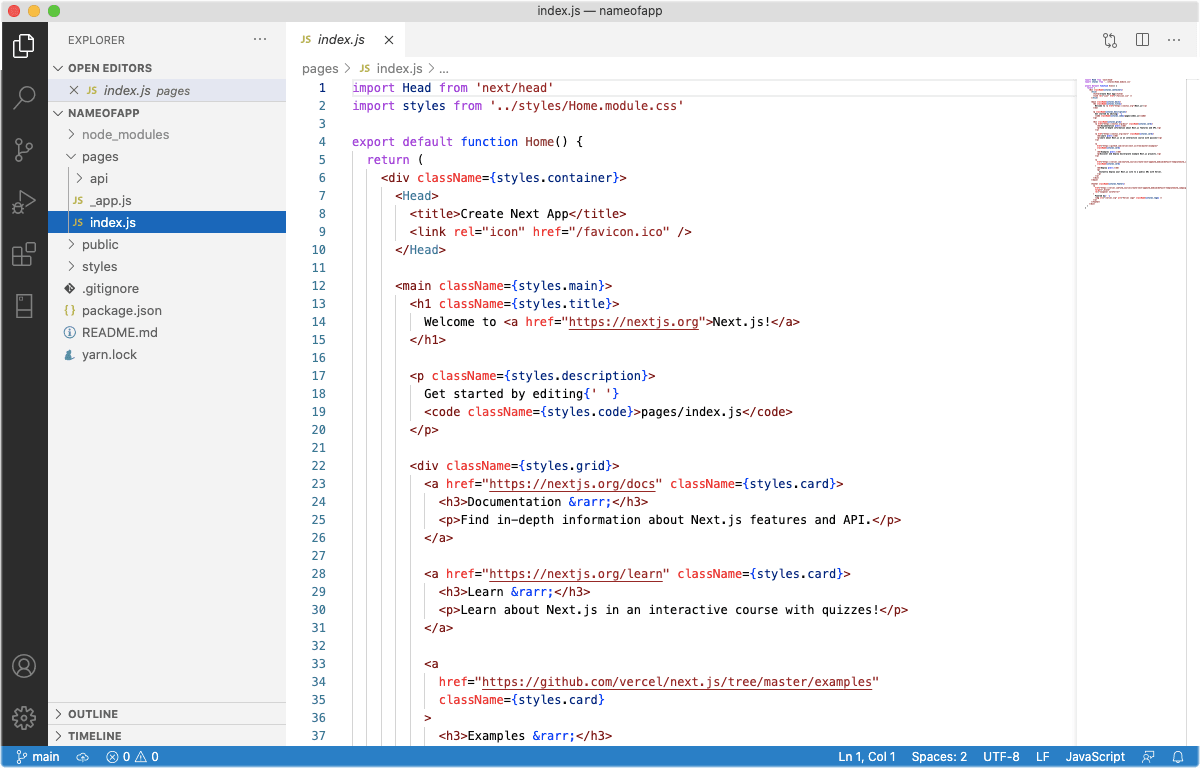1200x768 pixels.
Task: Change the JavaScript language mode
Action: (1095, 757)
